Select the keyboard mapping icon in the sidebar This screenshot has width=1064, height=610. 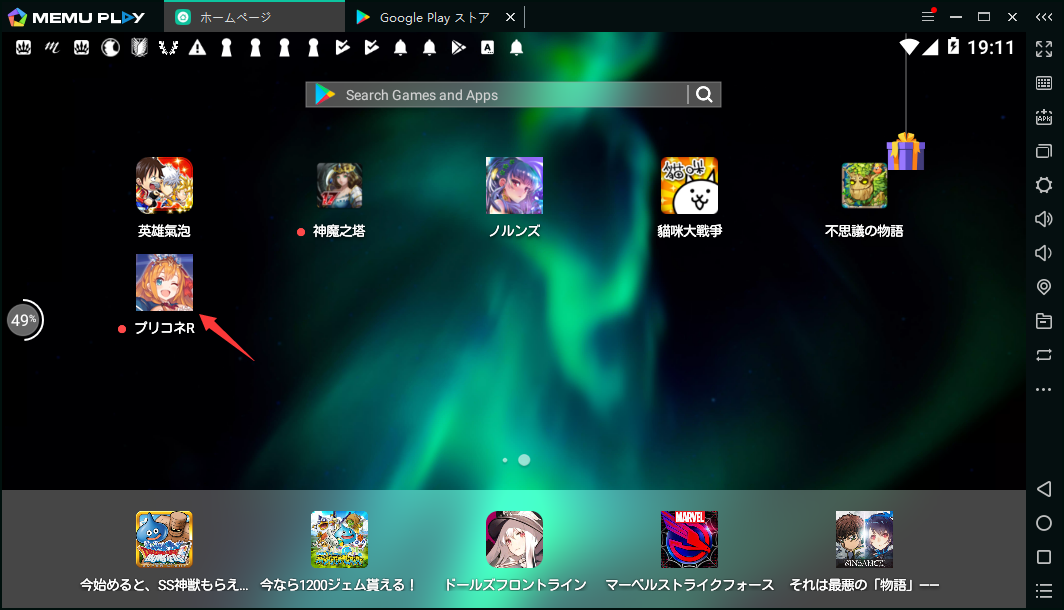(x=1044, y=83)
